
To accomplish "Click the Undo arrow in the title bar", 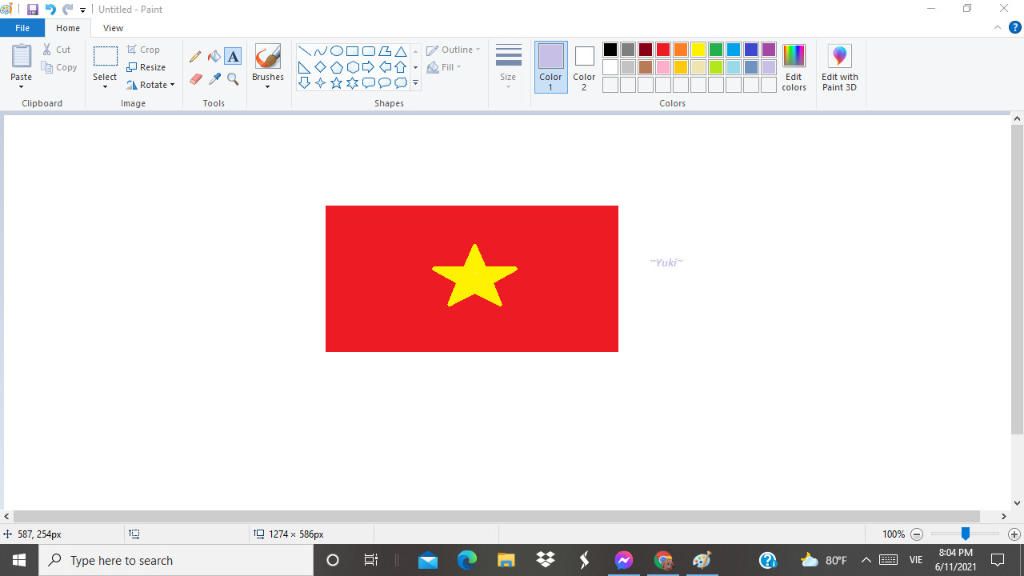I will [x=50, y=9].
